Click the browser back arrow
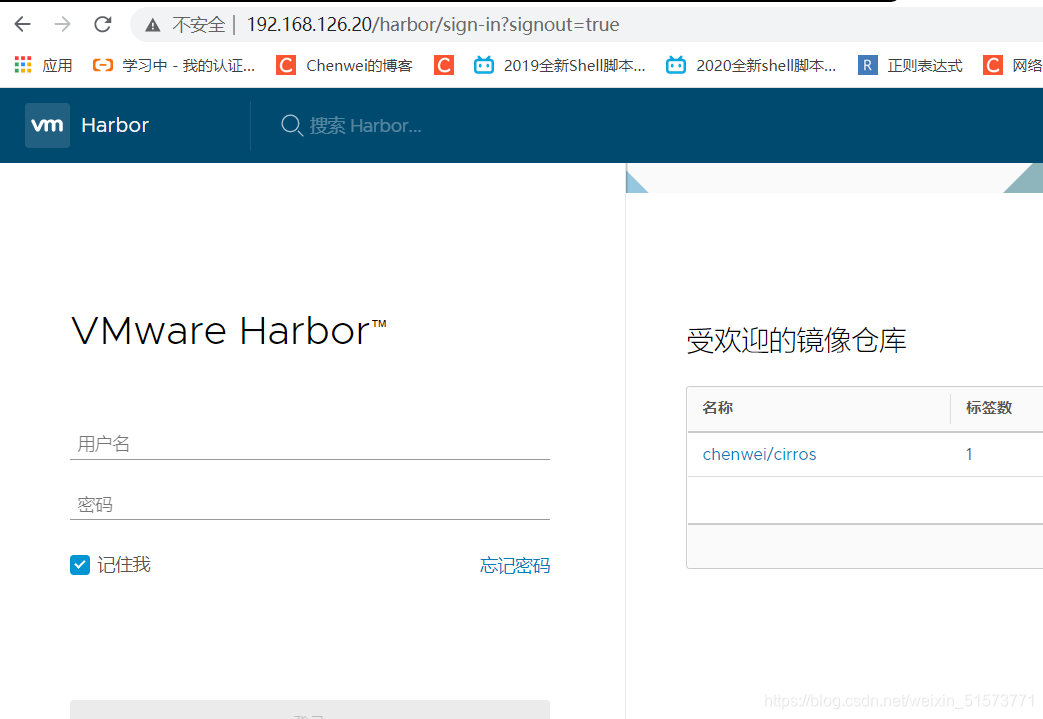This screenshot has width=1043, height=719. click(23, 25)
